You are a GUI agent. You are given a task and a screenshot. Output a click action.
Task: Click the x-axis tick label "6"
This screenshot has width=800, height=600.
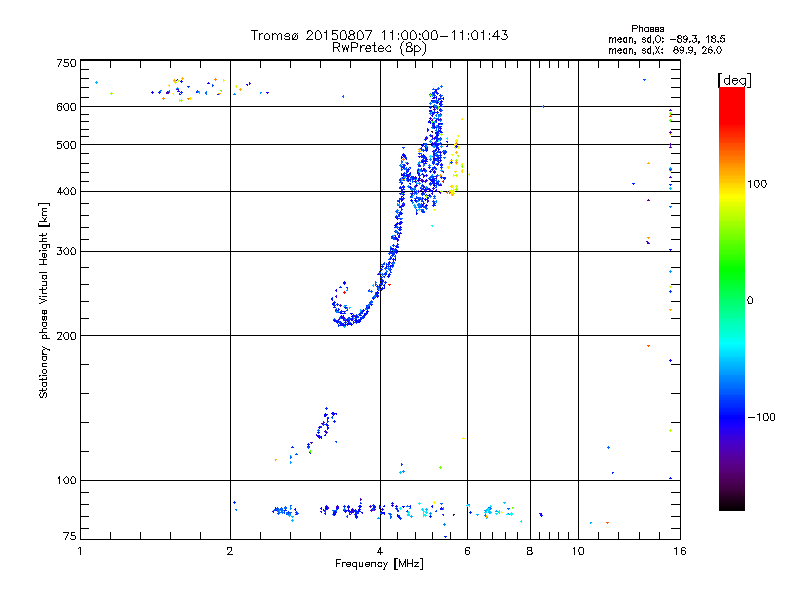tap(467, 551)
